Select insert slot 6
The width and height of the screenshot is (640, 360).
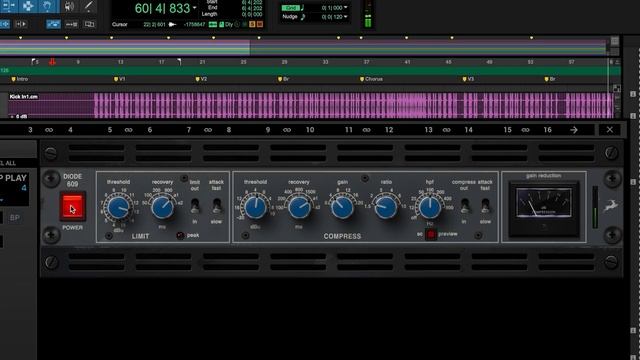pyautogui.click(x=150, y=130)
